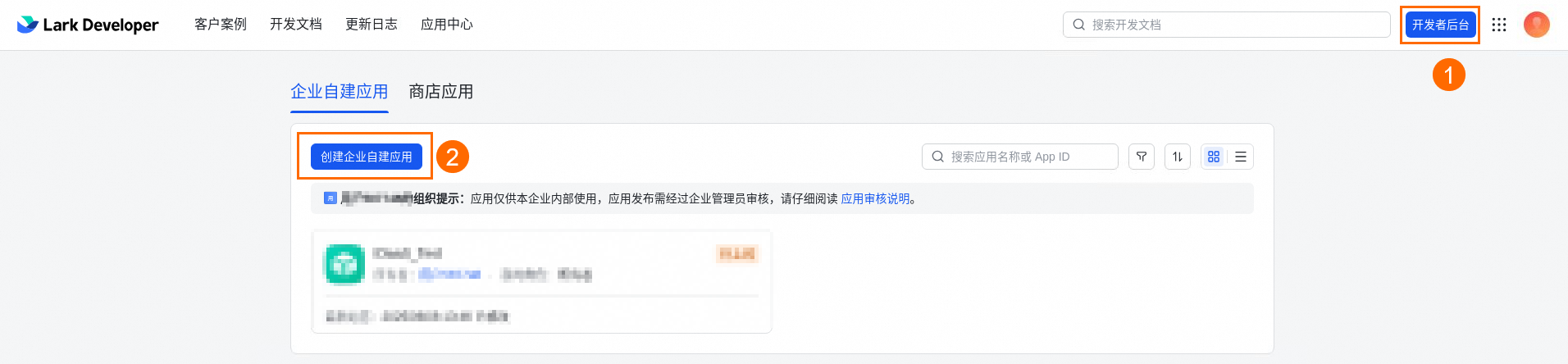Switch to grid card view
The width and height of the screenshot is (1568, 364).
(1214, 157)
